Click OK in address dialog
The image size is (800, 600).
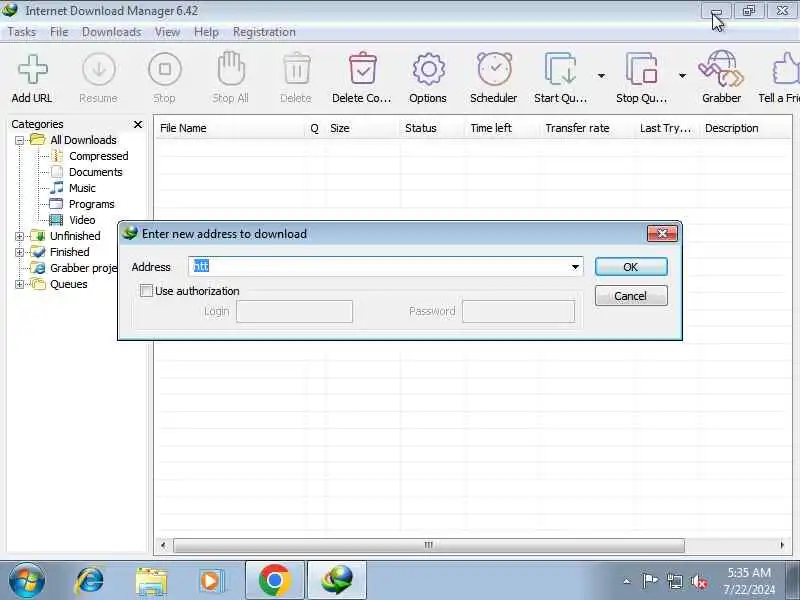click(x=631, y=267)
